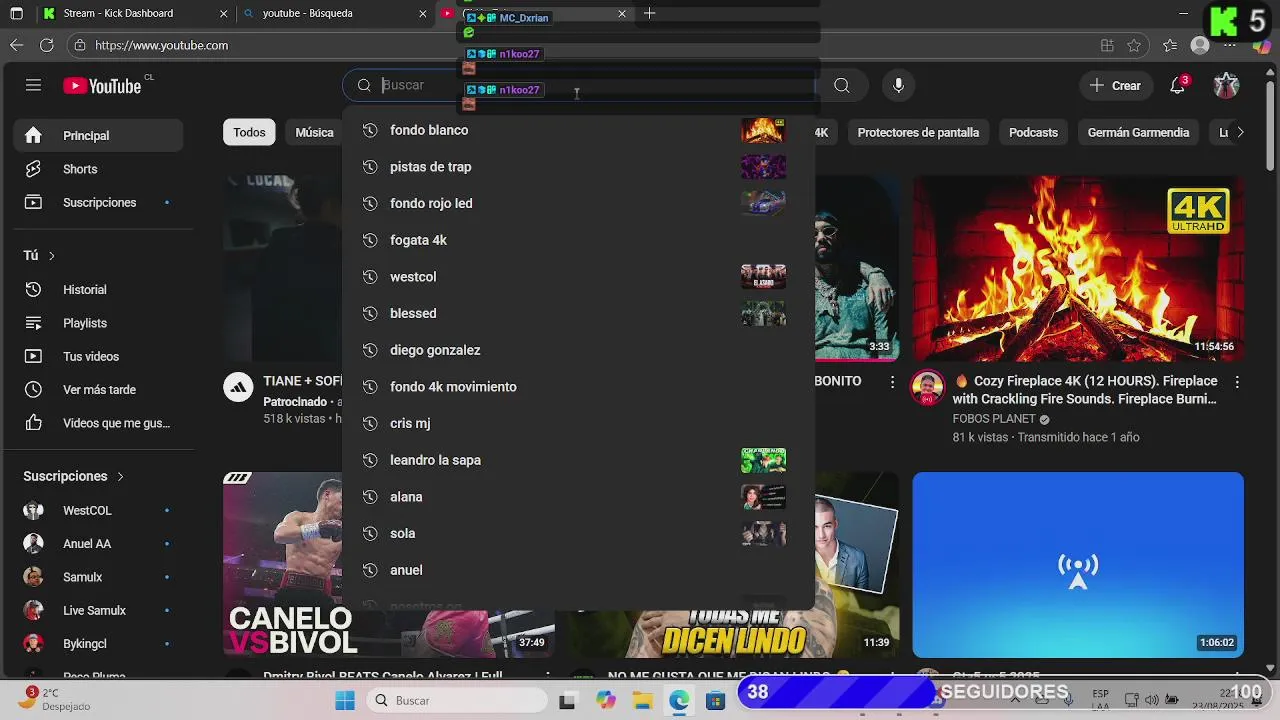
Task: Open Windows Start menu
Action: (345, 701)
